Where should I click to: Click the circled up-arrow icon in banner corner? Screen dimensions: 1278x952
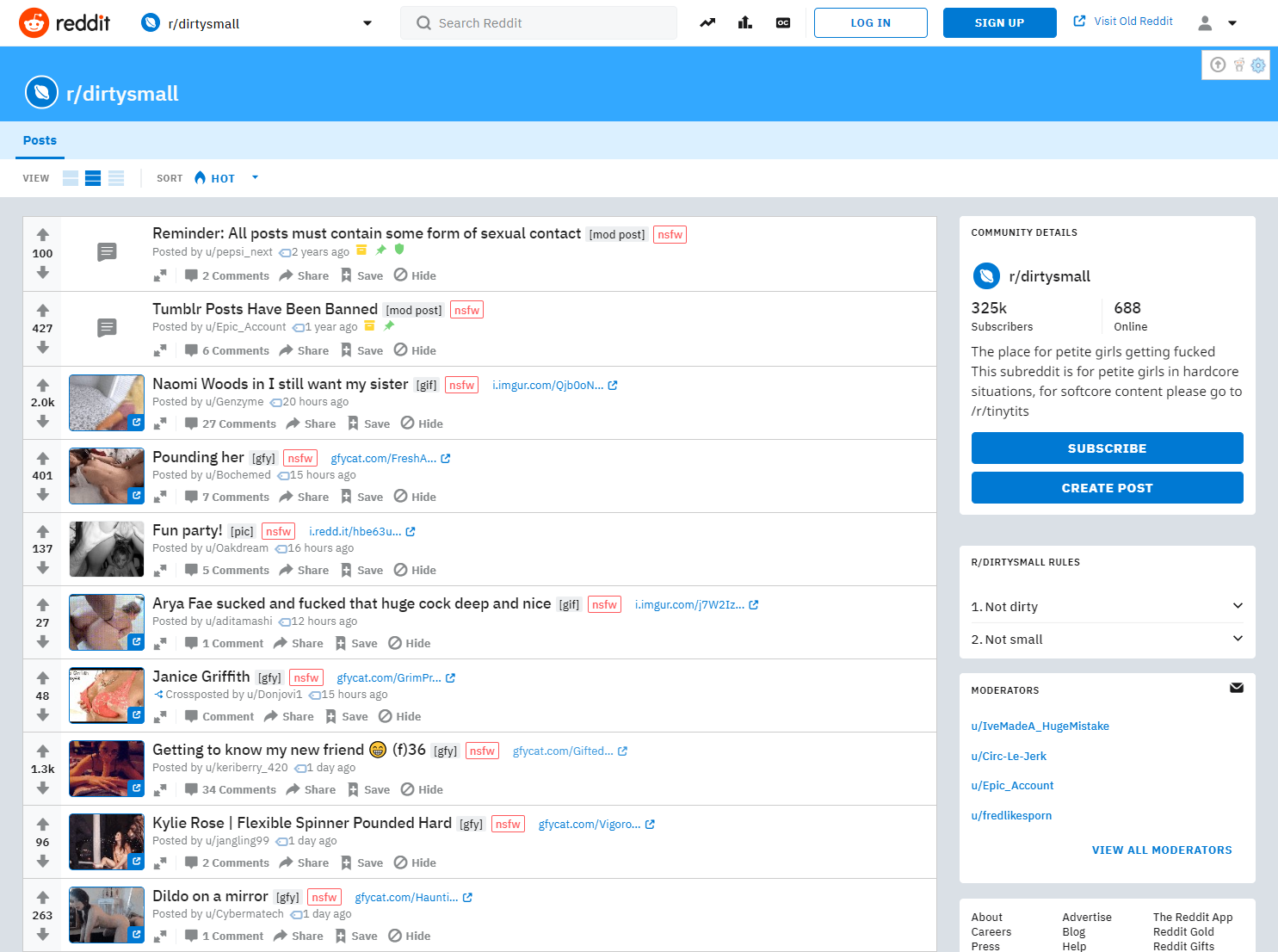point(1218,65)
